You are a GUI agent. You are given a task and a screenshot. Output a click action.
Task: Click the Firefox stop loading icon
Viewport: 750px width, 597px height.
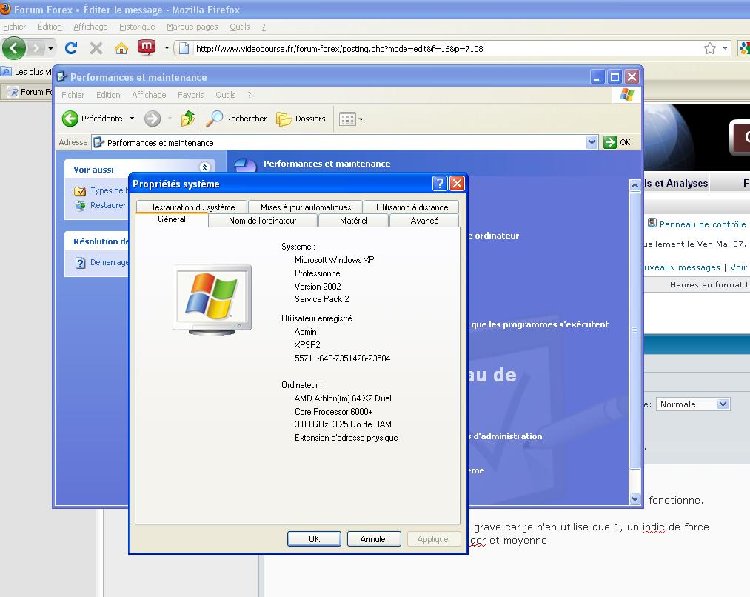pos(96,48)
